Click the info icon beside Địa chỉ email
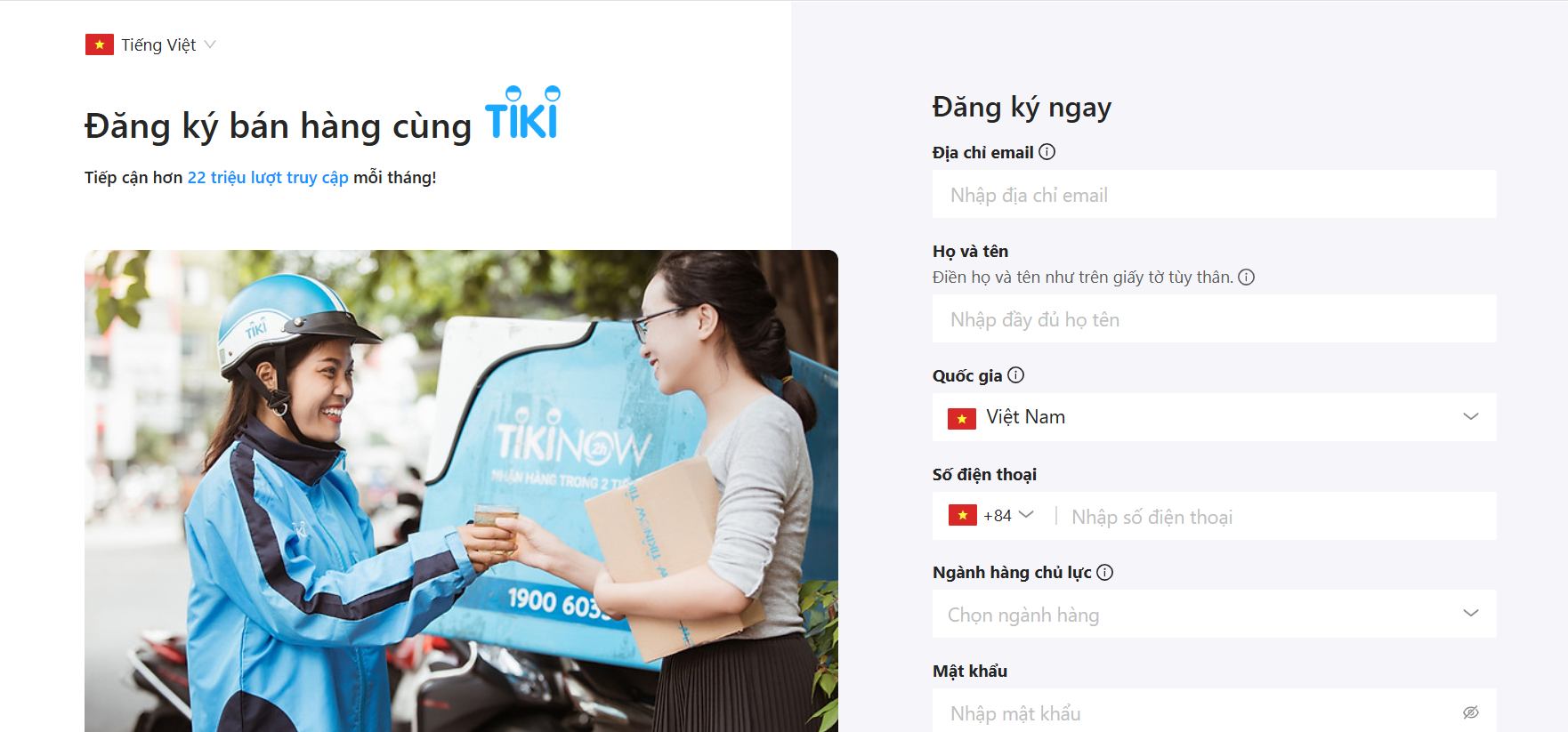Viewport: 1568px width, 732px height. coord(1047,152)
